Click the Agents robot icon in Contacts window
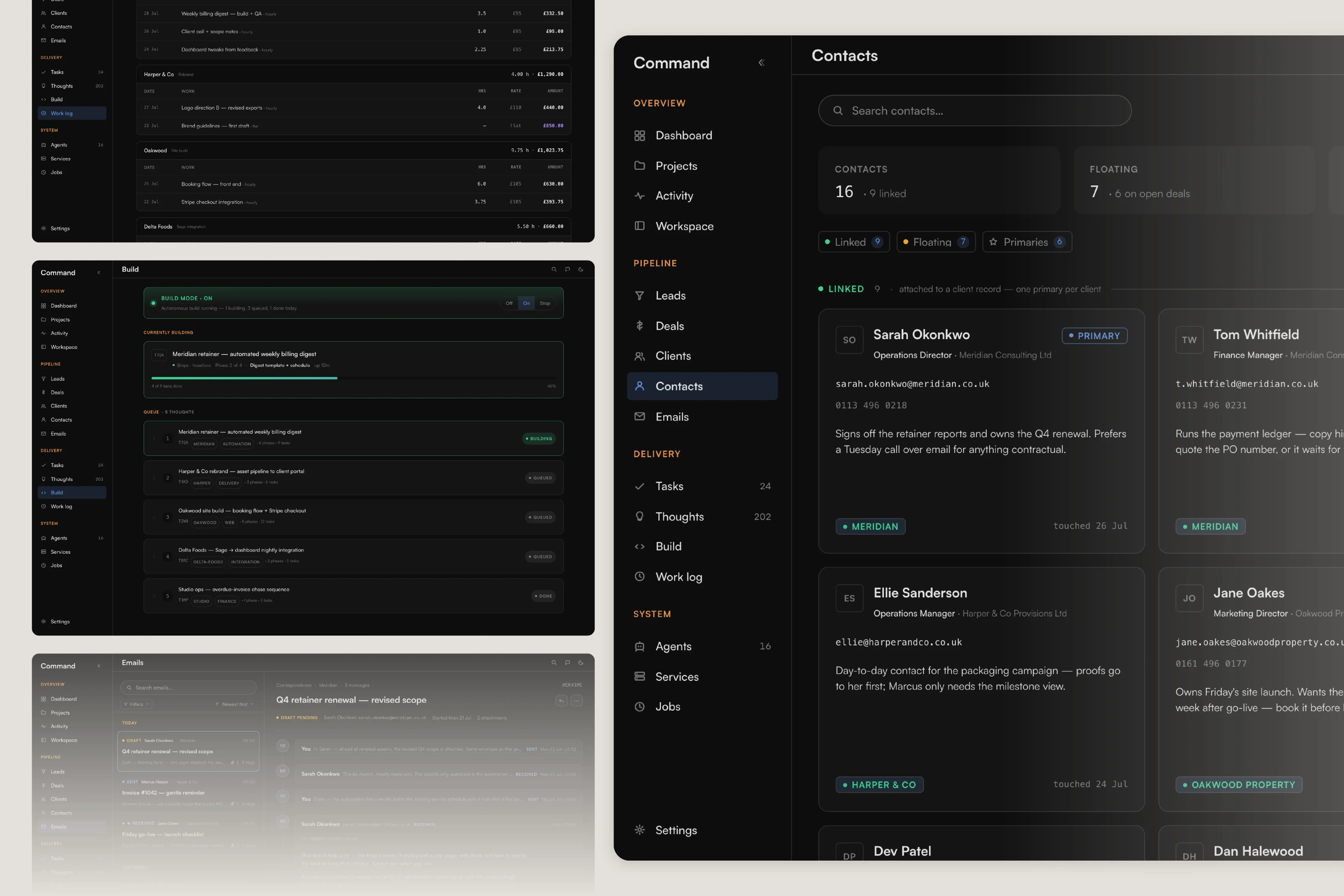This screenshot has height=896, width=1344. point(639,646)
